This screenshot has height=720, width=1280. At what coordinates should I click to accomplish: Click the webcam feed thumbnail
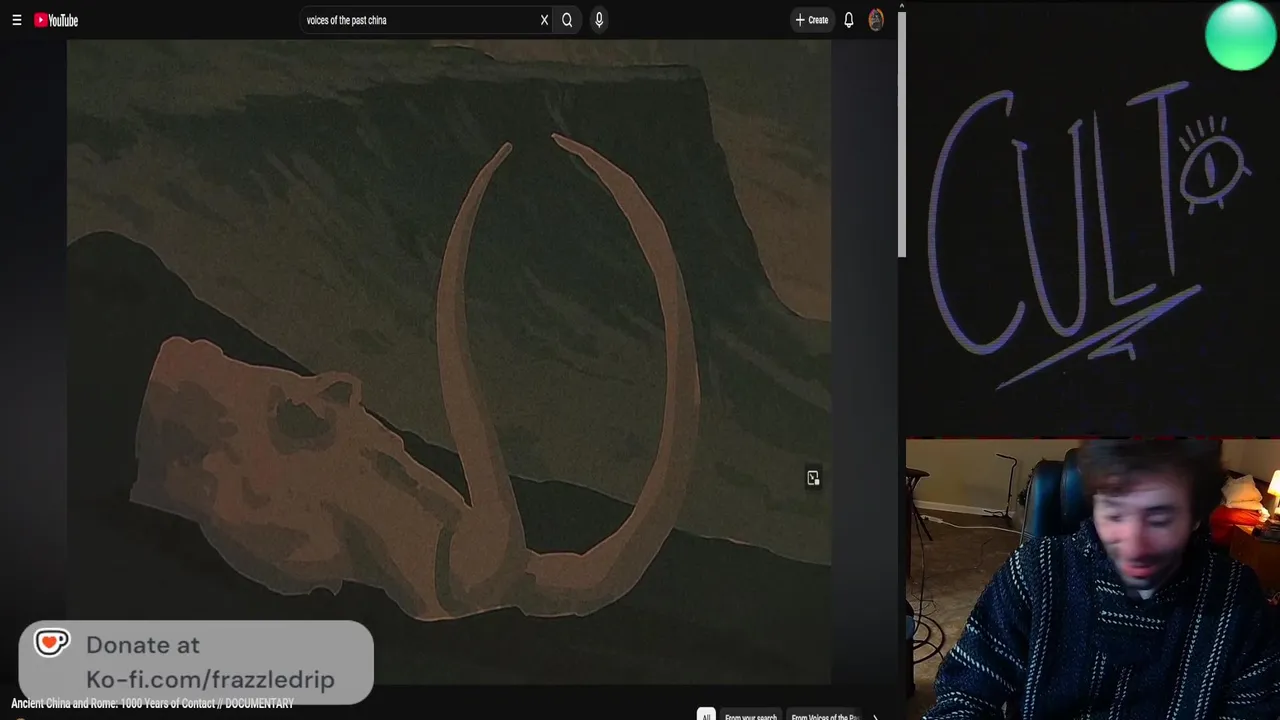click(1093, 579)
